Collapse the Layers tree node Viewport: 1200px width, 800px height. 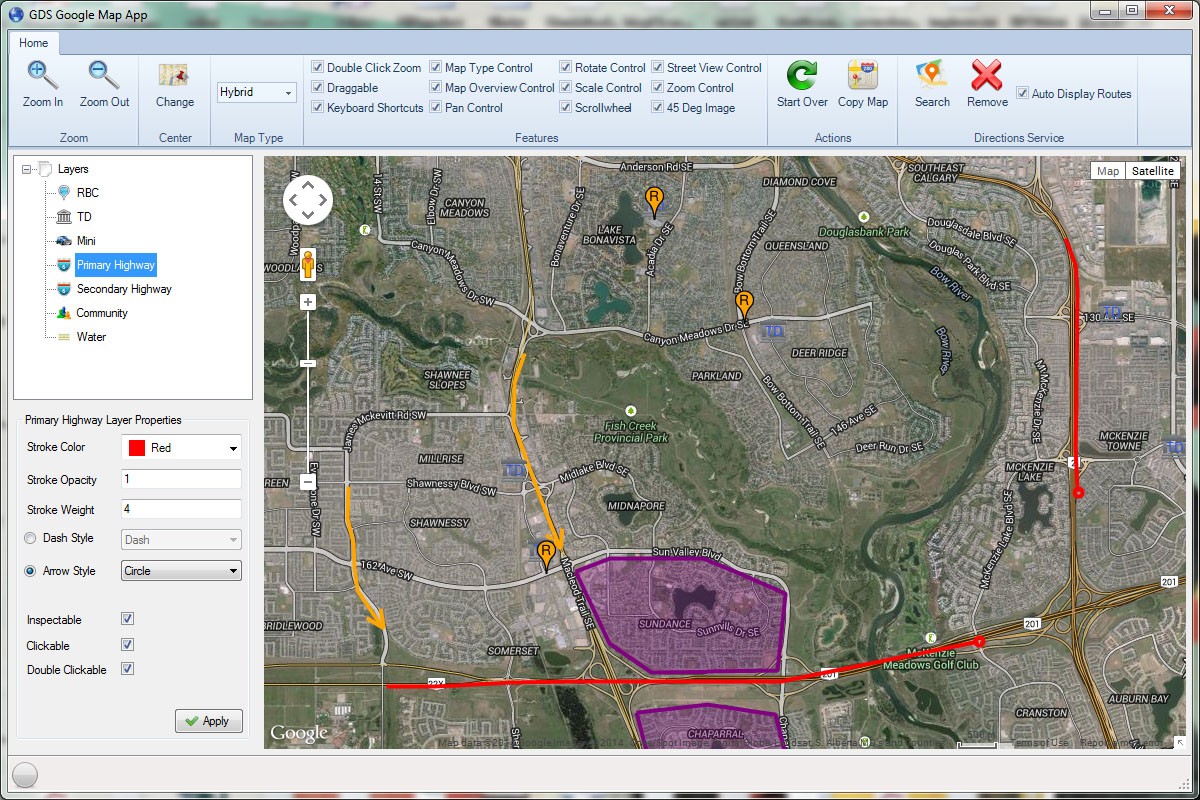pyautogui.click(x=26, y=169)
